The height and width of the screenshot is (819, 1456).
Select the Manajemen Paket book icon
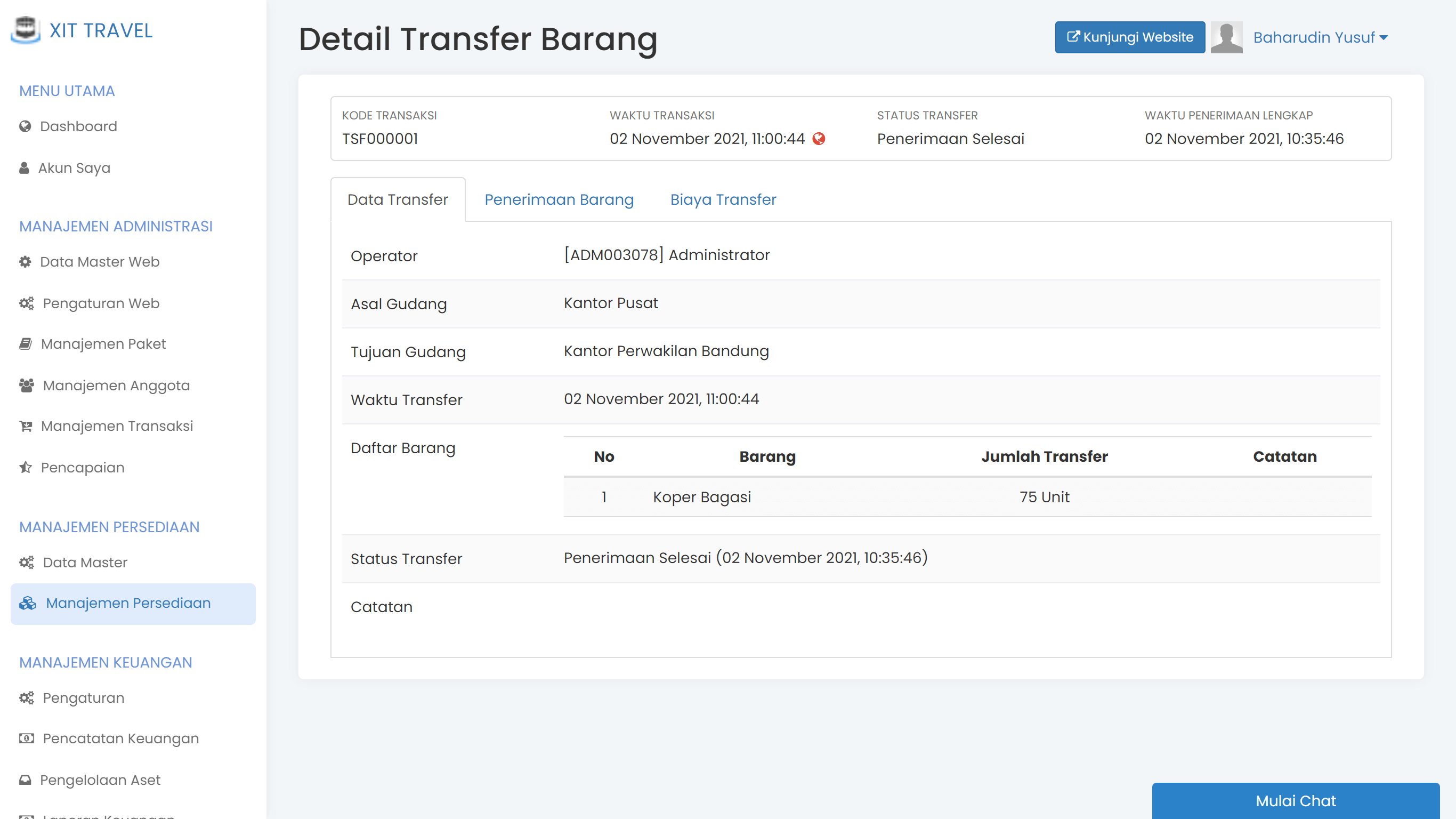tap(25, 344)
